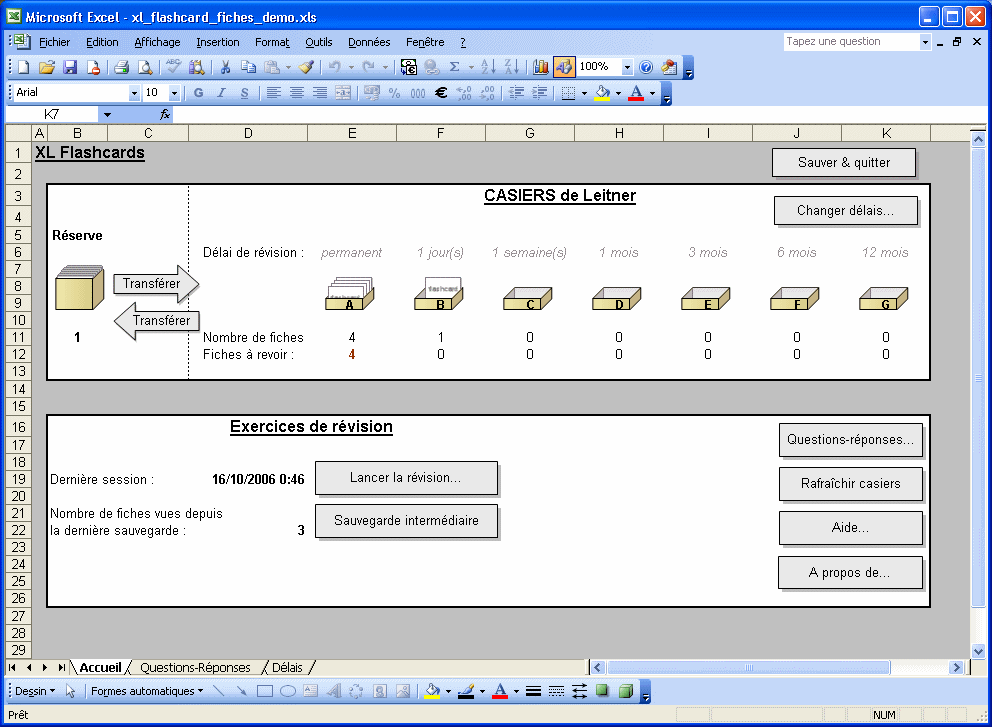
Task: Increase decimal places icon
Action: coord(464,93)
